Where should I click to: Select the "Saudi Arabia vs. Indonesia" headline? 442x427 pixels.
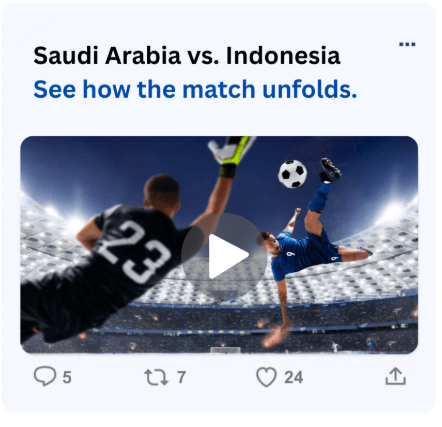tap(187, 56)
